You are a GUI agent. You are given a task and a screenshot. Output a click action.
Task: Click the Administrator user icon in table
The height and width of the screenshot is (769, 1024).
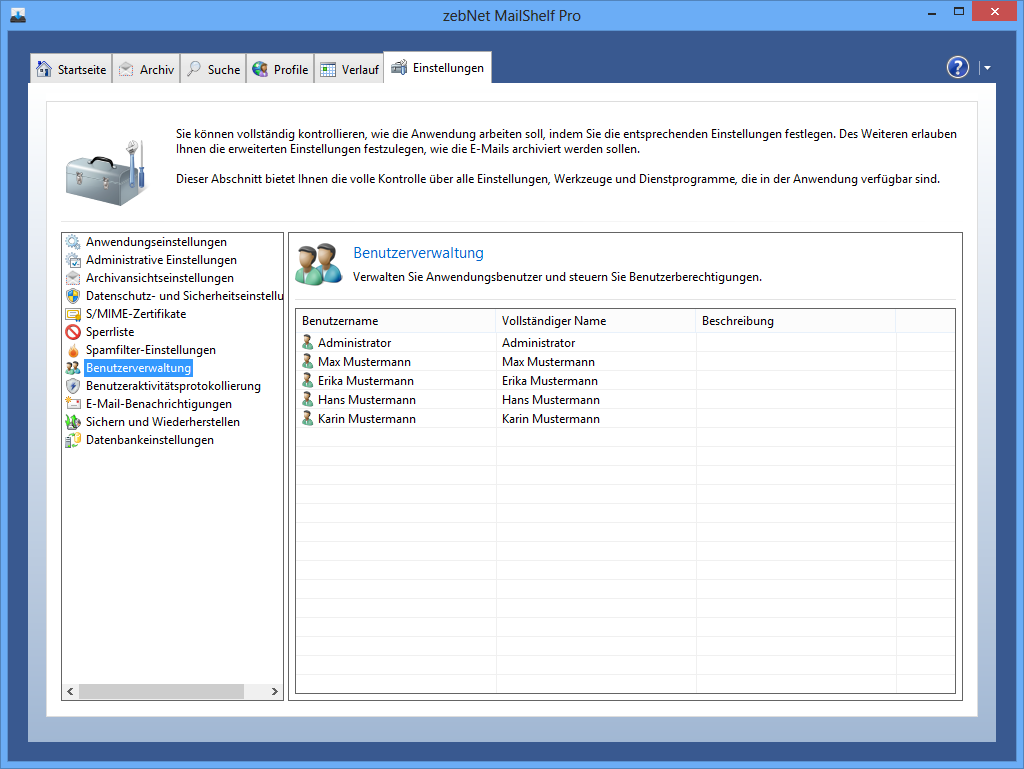click(308, 342)
